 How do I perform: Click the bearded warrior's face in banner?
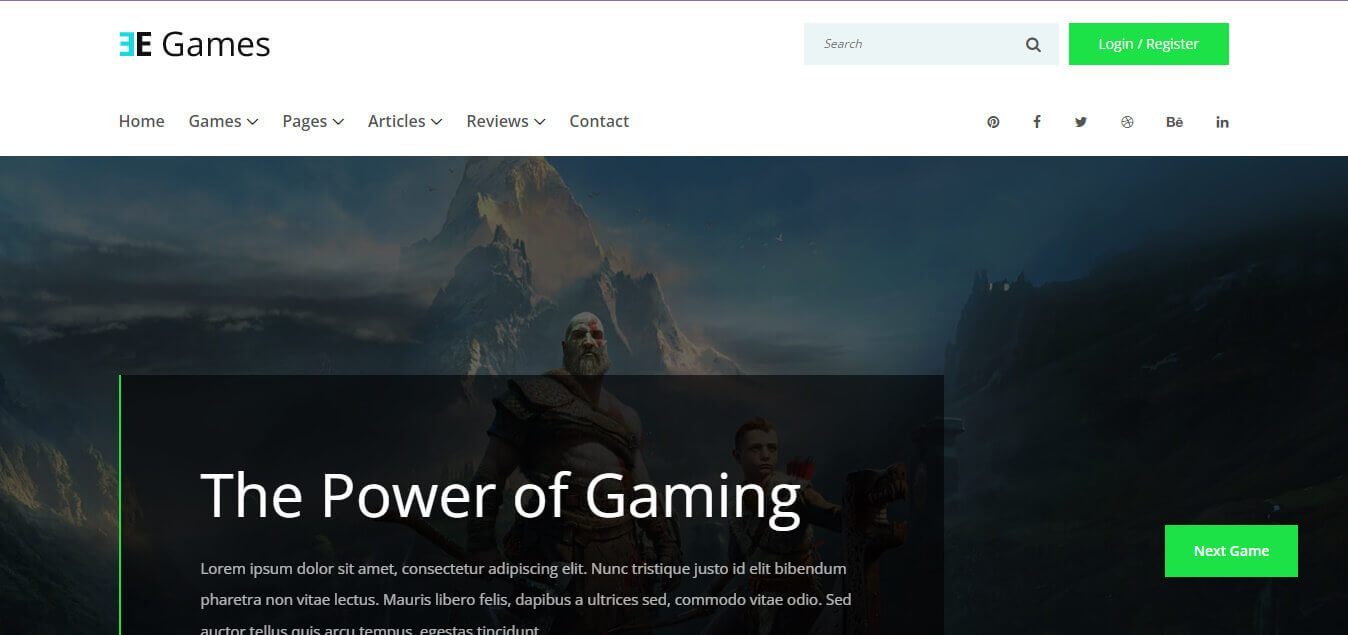click(x=584, y=344)
